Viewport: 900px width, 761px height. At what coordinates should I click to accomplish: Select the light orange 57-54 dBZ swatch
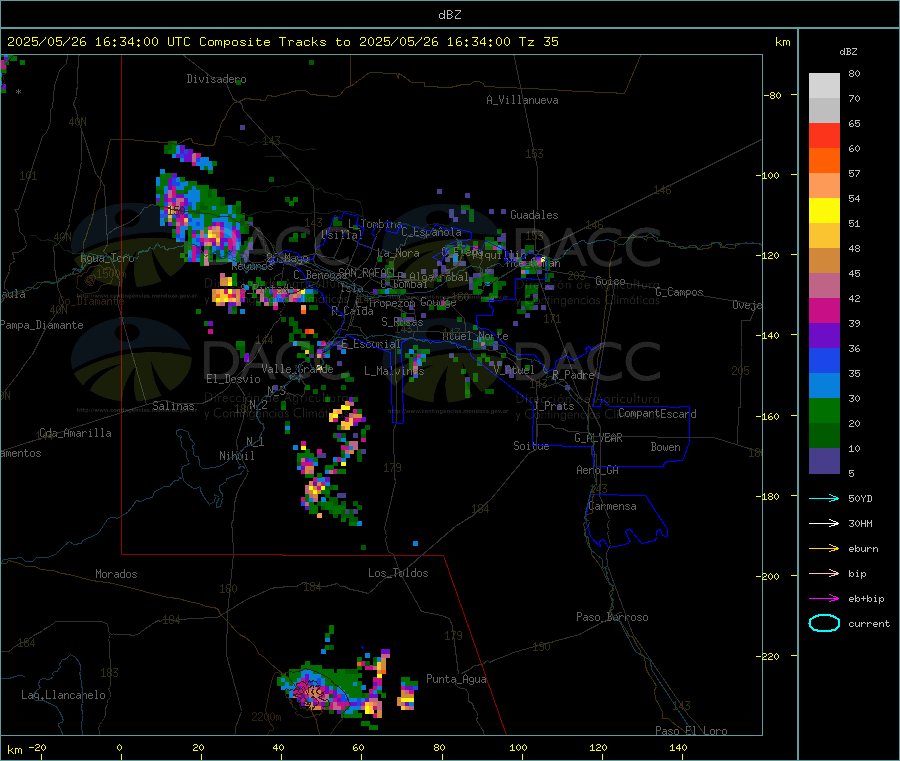pyautogui.click(x=824, y=186)
